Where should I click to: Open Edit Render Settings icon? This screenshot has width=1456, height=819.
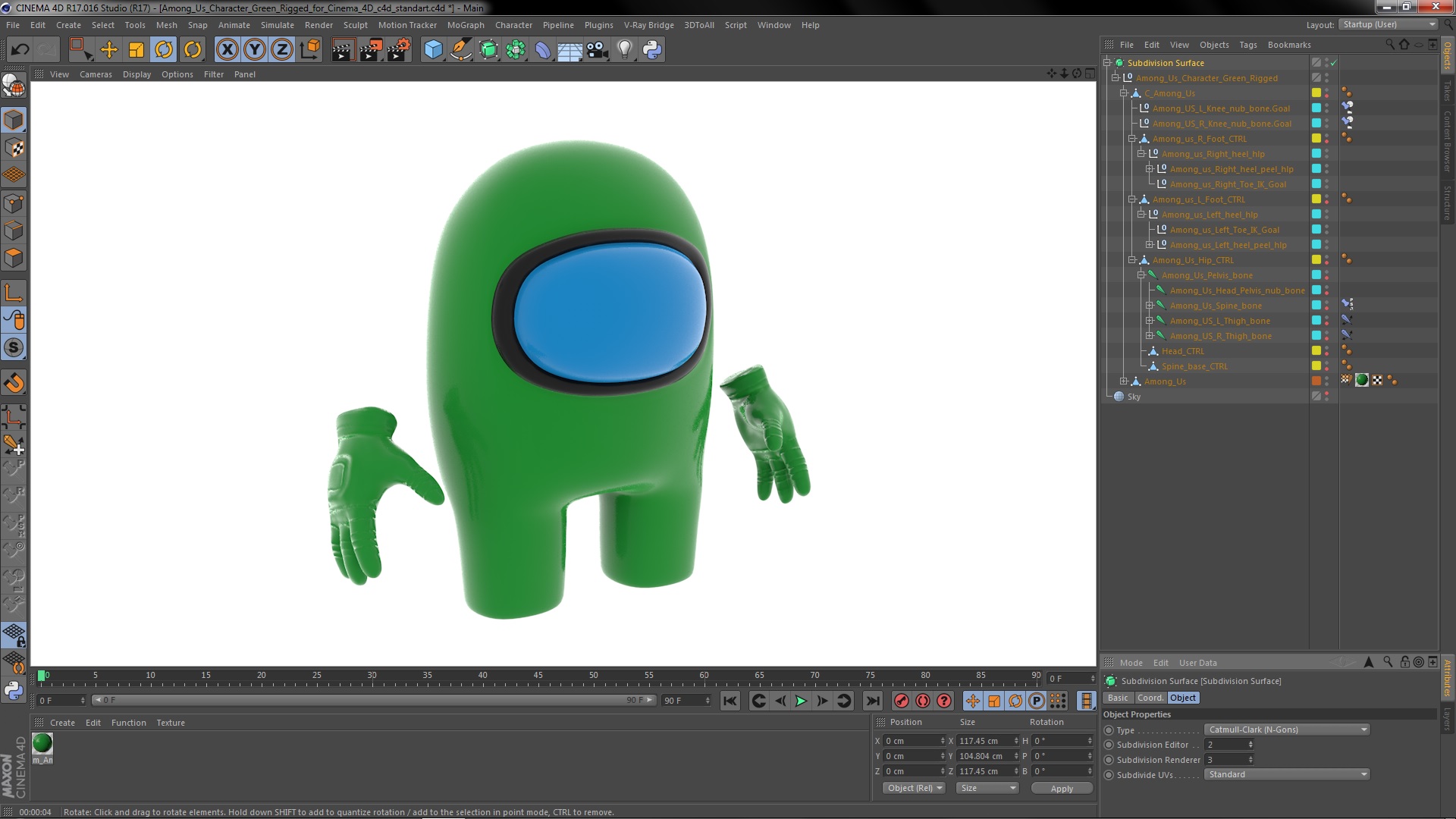(x=399, y=50)
